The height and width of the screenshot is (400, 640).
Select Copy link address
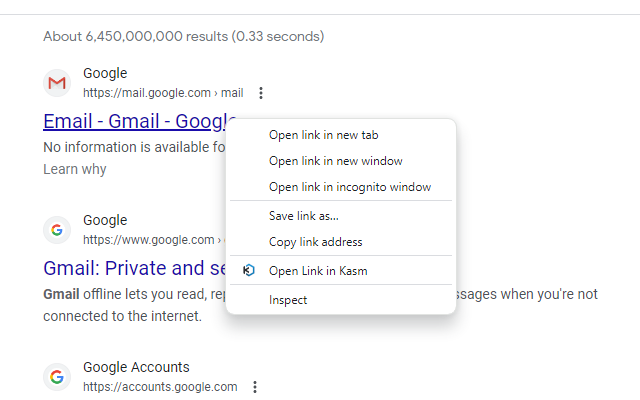tap(315, 242)
